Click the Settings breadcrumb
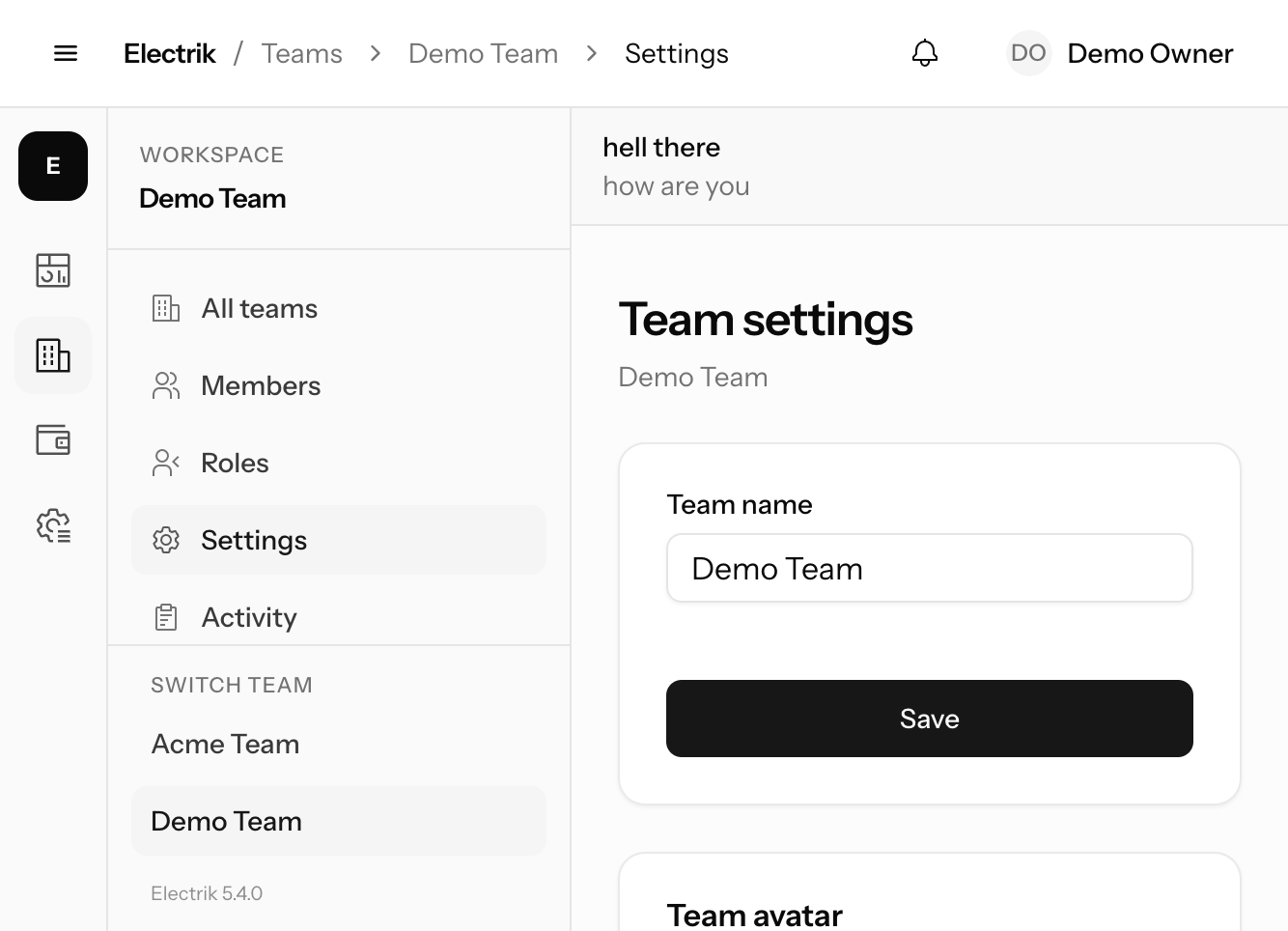 676,54
